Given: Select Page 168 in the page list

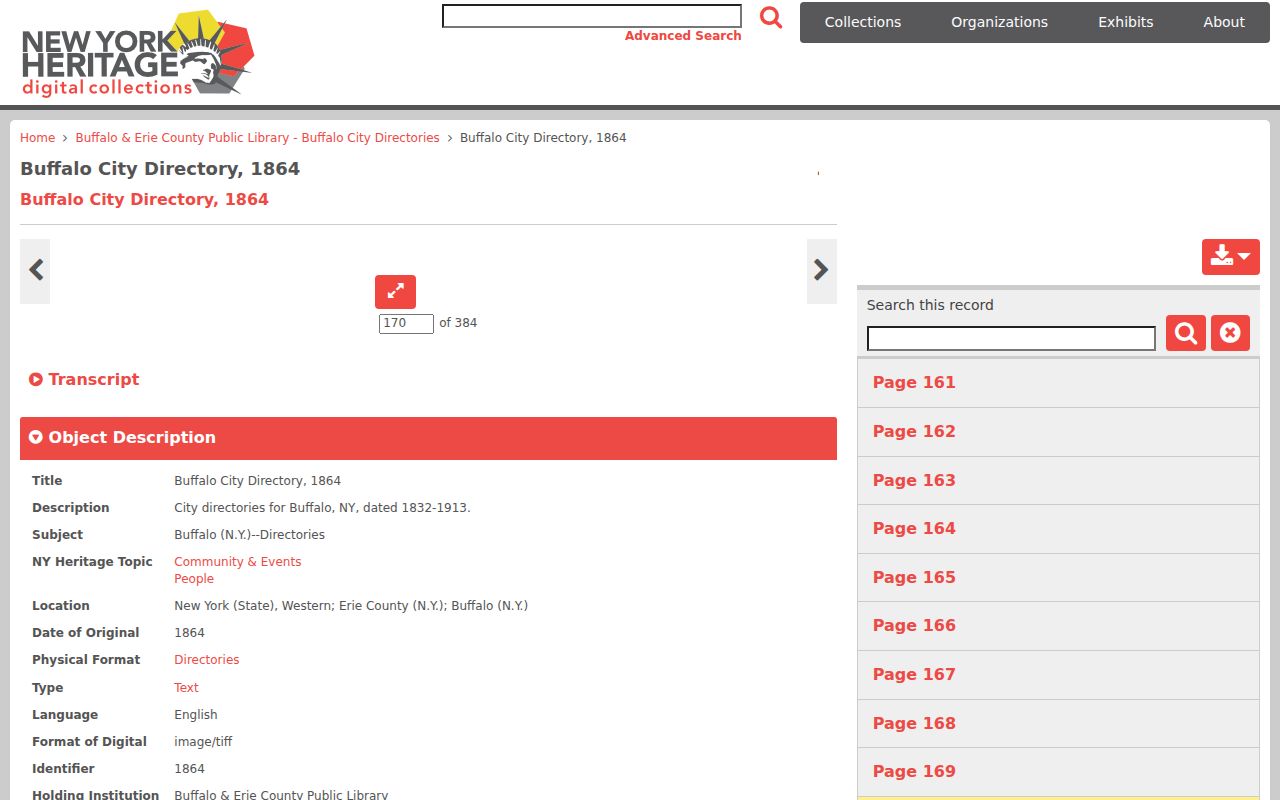Looking at the screenshot, I should (x=1058, y=724).
